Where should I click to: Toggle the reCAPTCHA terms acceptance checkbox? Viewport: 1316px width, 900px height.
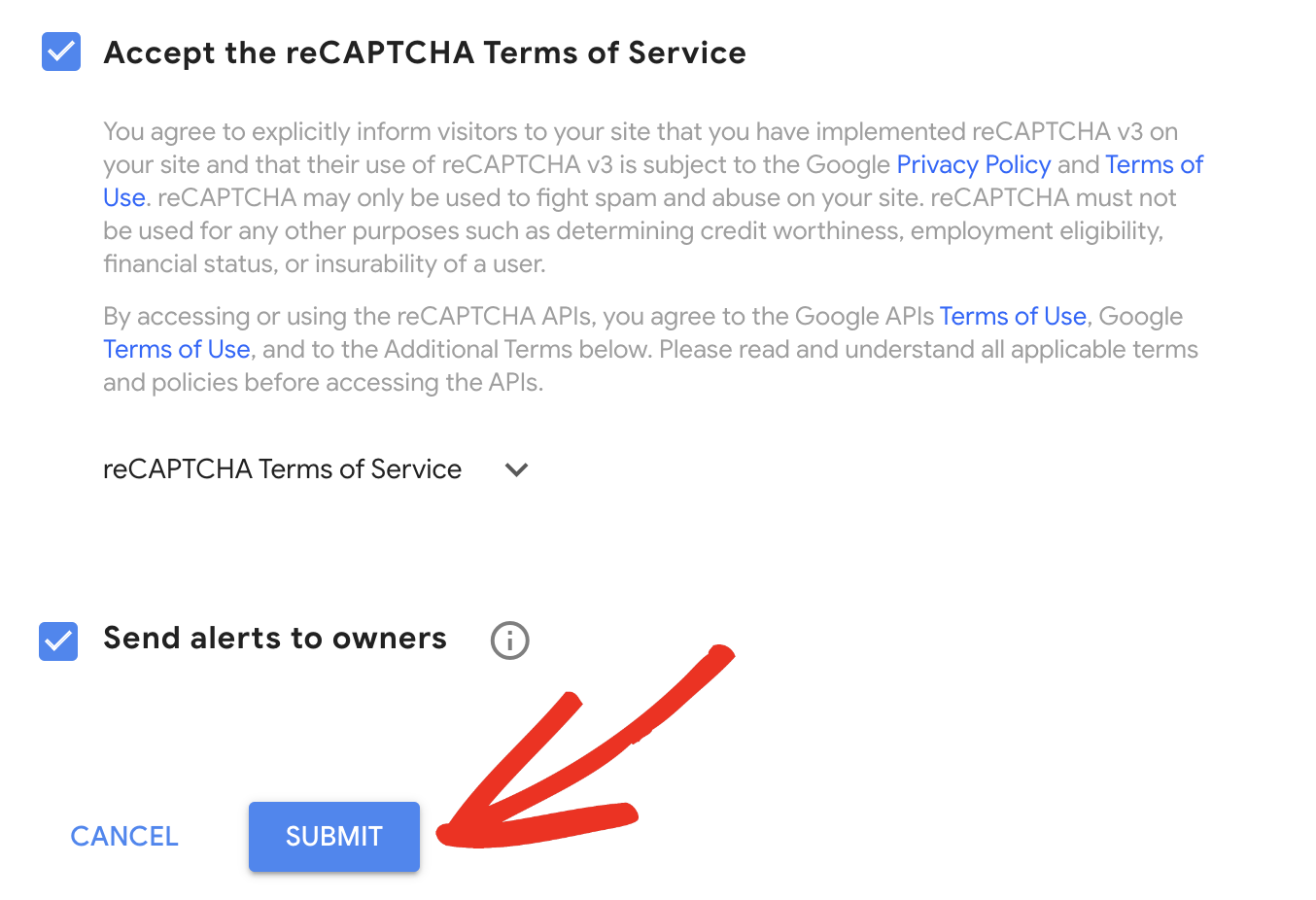click(x=60, y=52)
